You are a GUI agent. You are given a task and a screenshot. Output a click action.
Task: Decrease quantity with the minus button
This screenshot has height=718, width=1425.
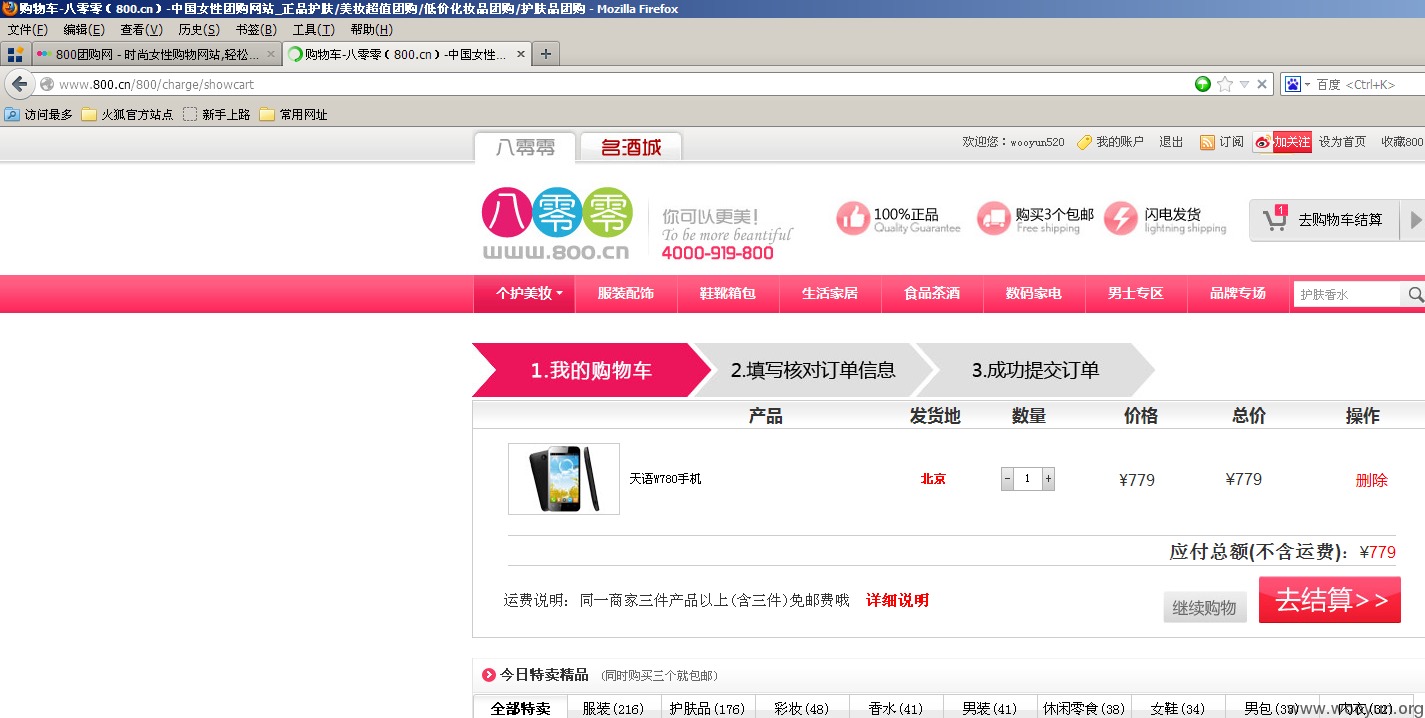1007,479
